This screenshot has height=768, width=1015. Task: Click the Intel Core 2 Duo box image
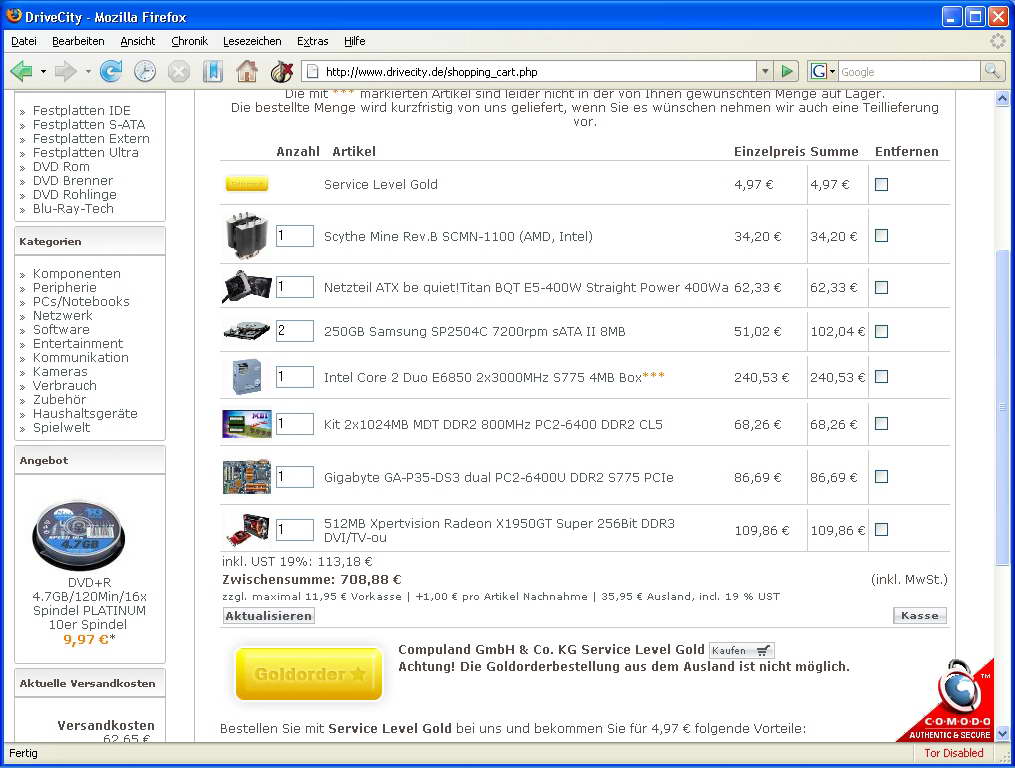pyautogui.click(x=247, y=377)
